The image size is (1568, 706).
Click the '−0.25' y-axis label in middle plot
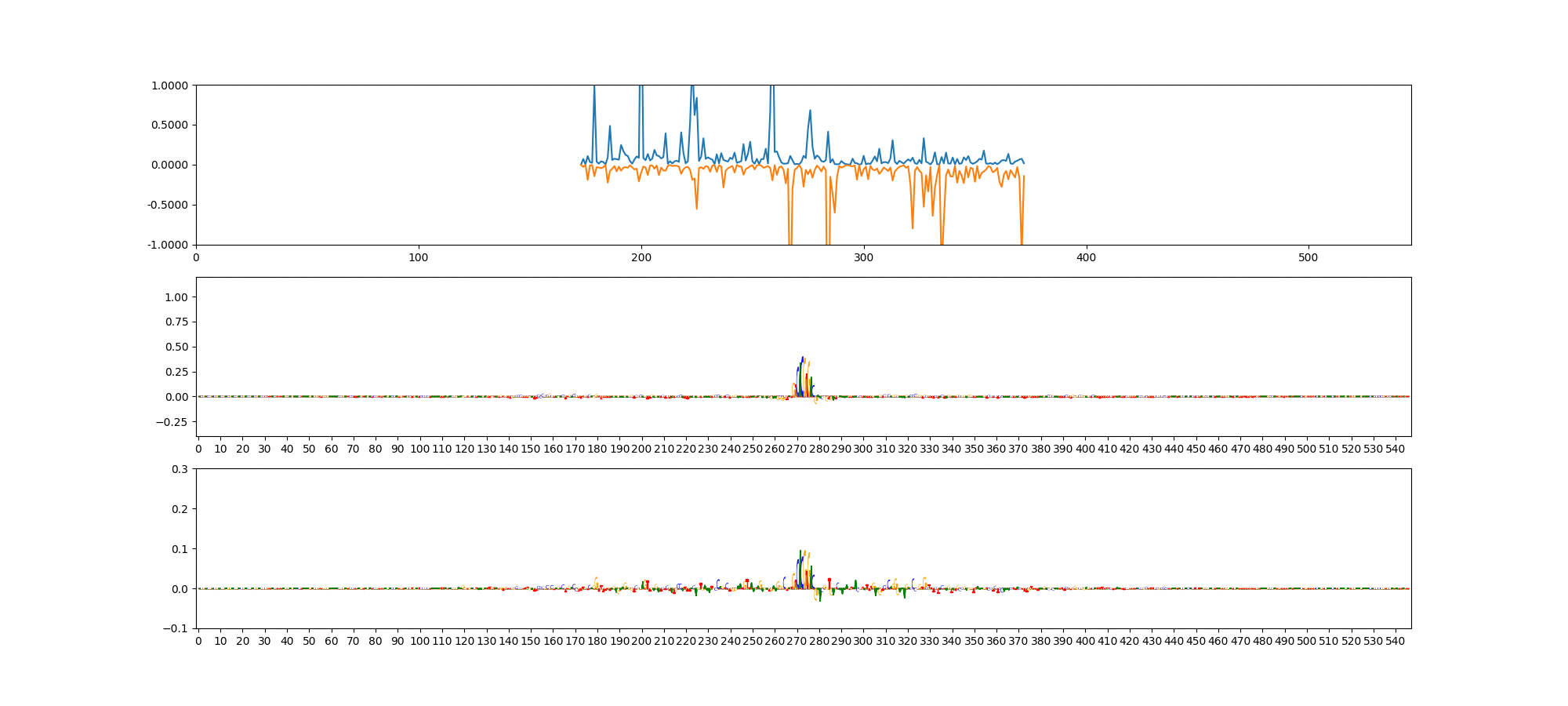pyautogui.click(x=172, y=423)
